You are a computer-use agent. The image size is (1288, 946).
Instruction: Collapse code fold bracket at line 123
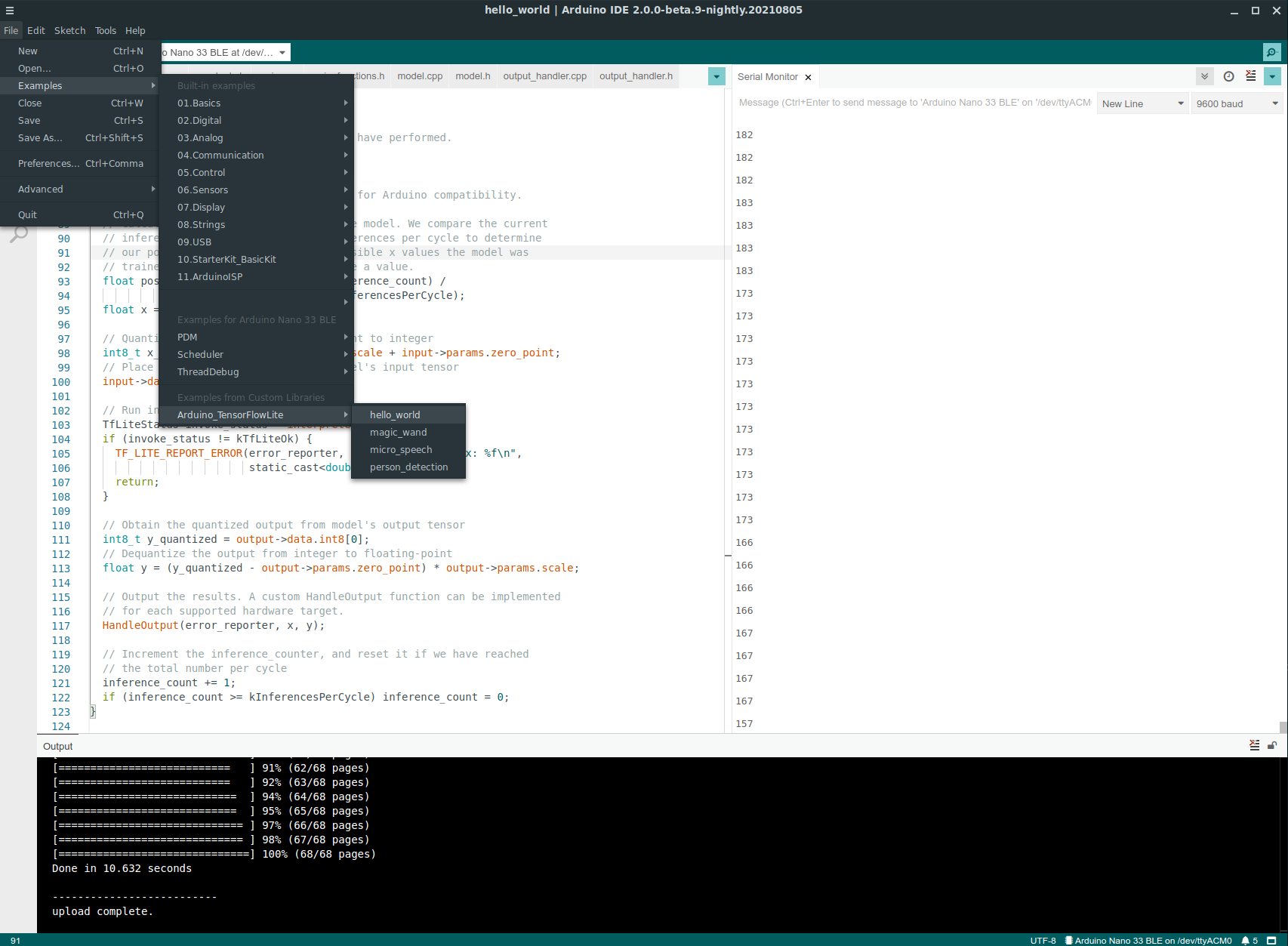click(93, 711)
